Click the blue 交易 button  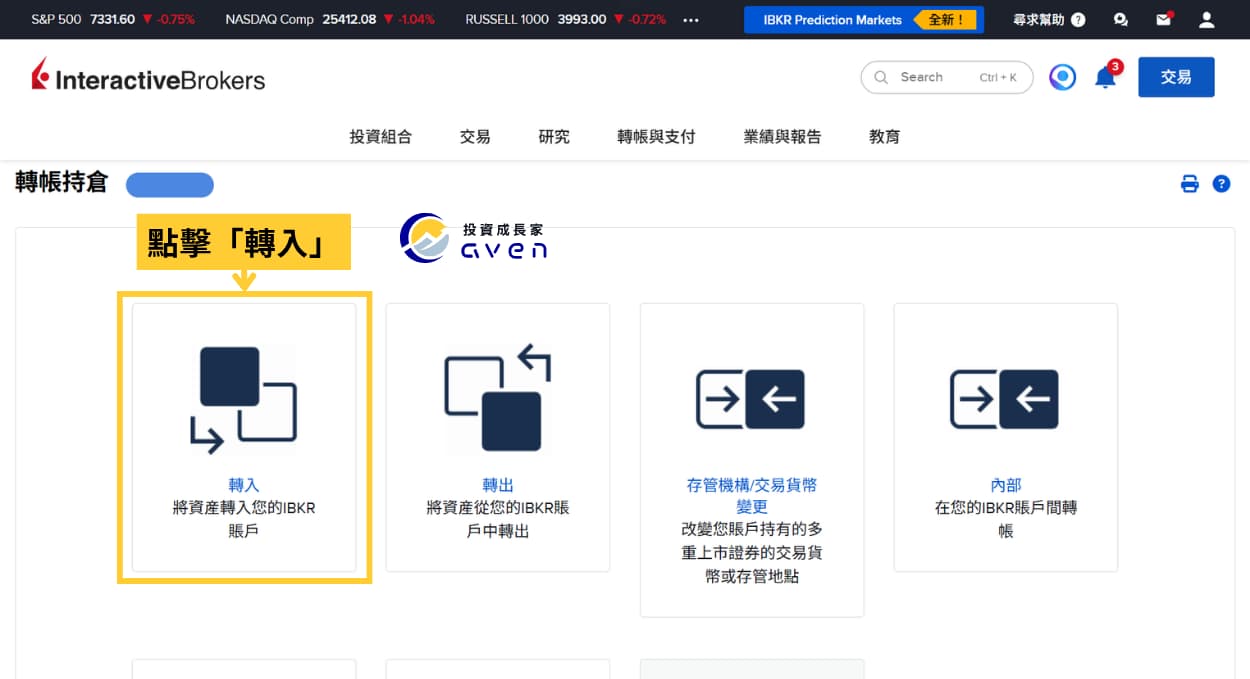(1176, 77)
